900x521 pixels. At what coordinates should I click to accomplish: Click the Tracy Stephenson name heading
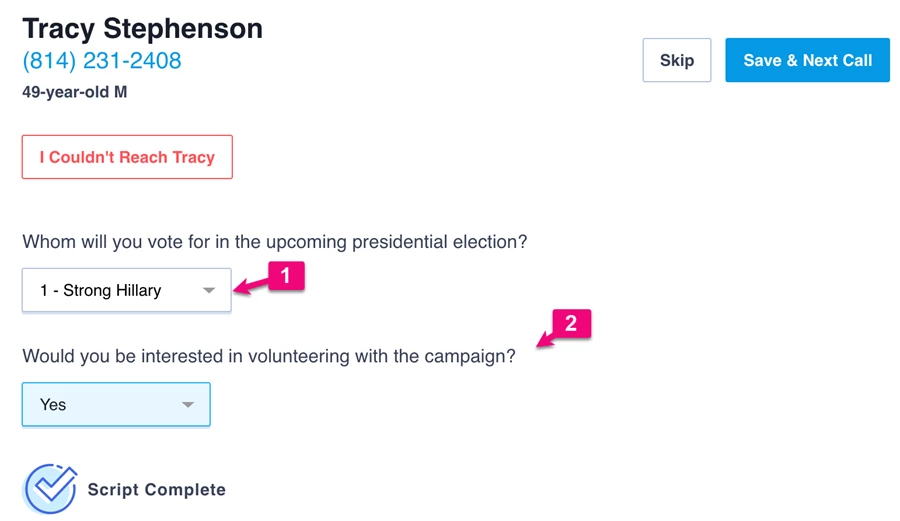click(x=142, y=28)
